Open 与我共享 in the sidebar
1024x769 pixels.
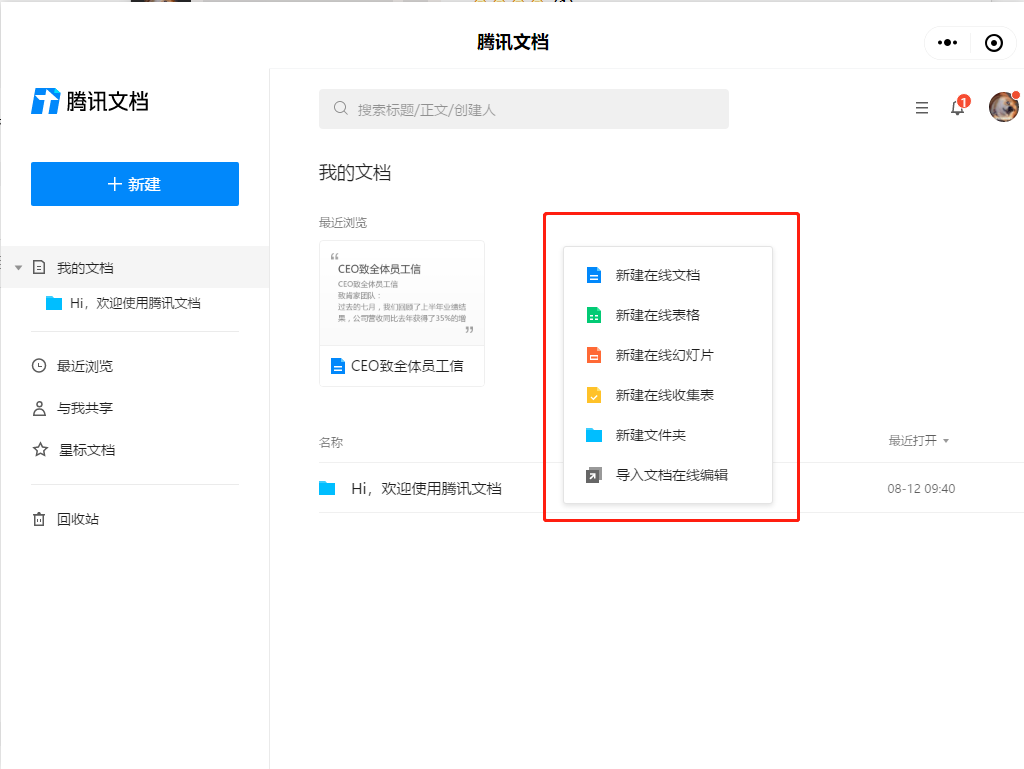(x=84, y=408)
